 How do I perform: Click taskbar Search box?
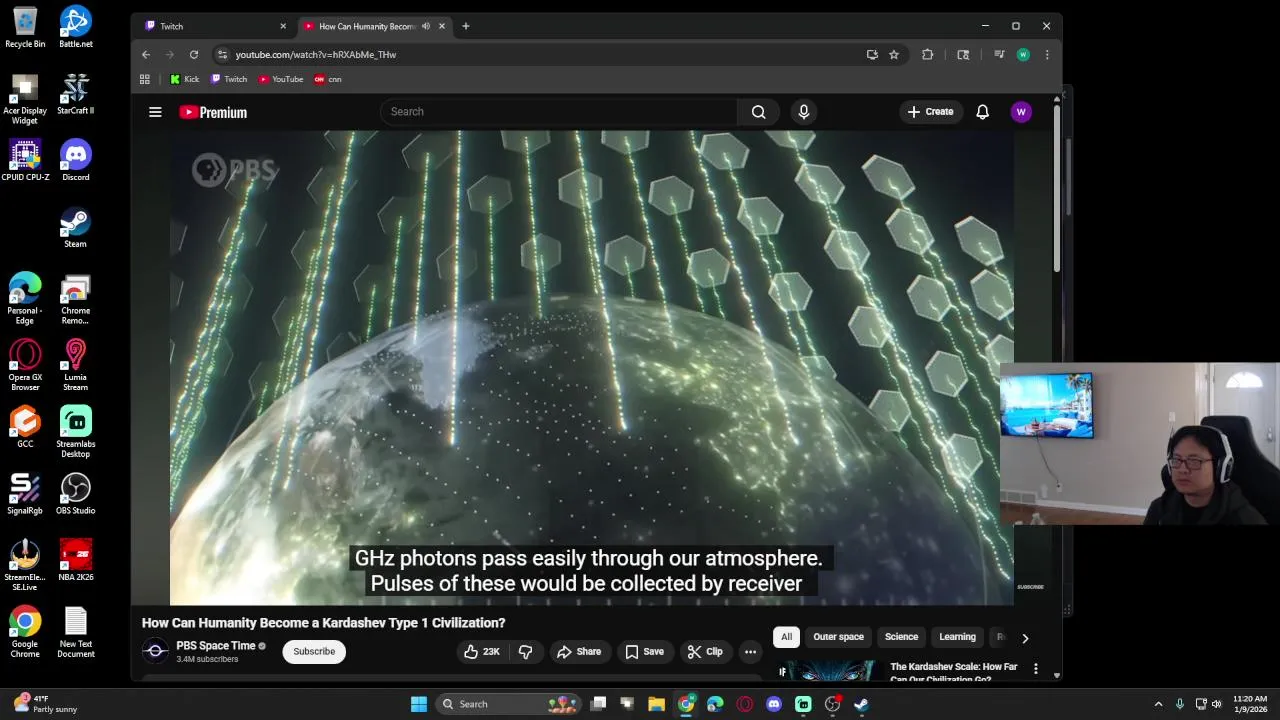pyautogui.click(x=508, y=704)
